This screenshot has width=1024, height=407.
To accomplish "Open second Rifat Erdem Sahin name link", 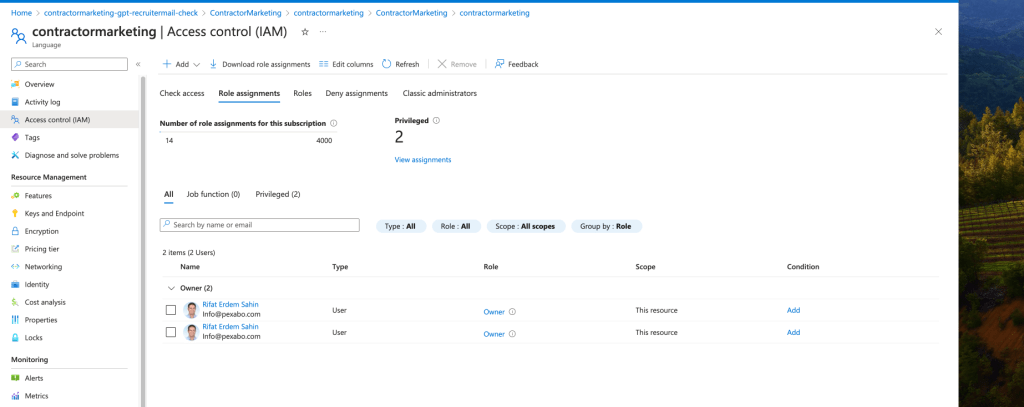I will click(x=230, y=327).
